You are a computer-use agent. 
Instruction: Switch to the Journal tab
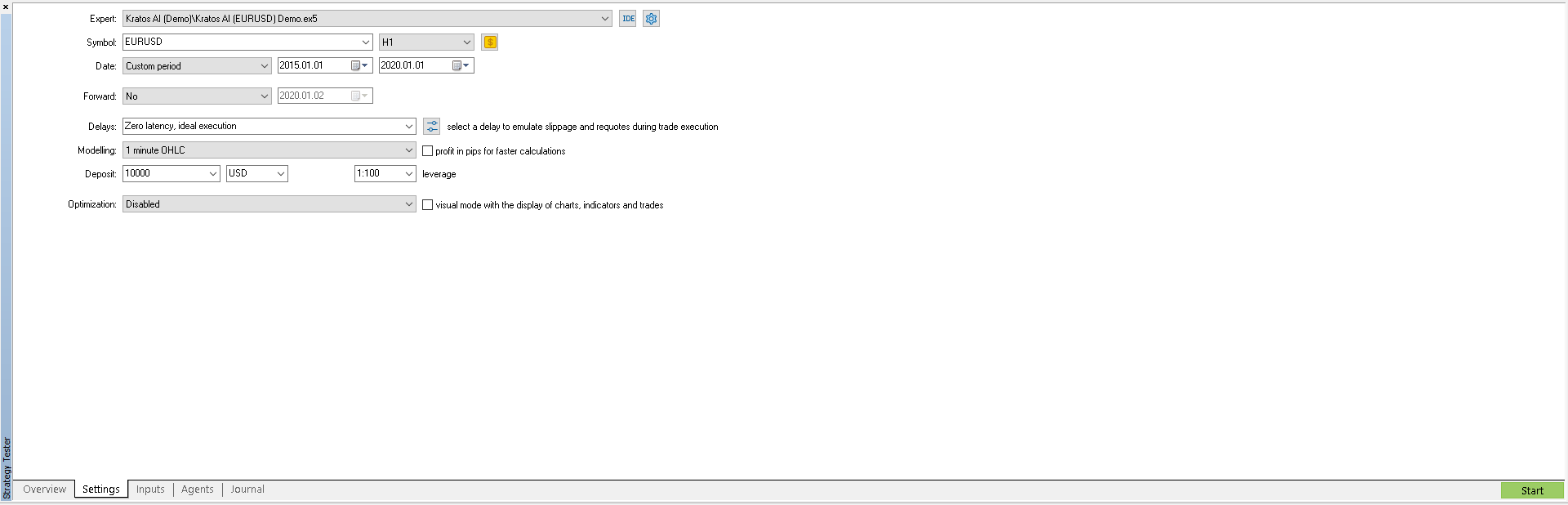pyautogui.click(x=247, y=489)
